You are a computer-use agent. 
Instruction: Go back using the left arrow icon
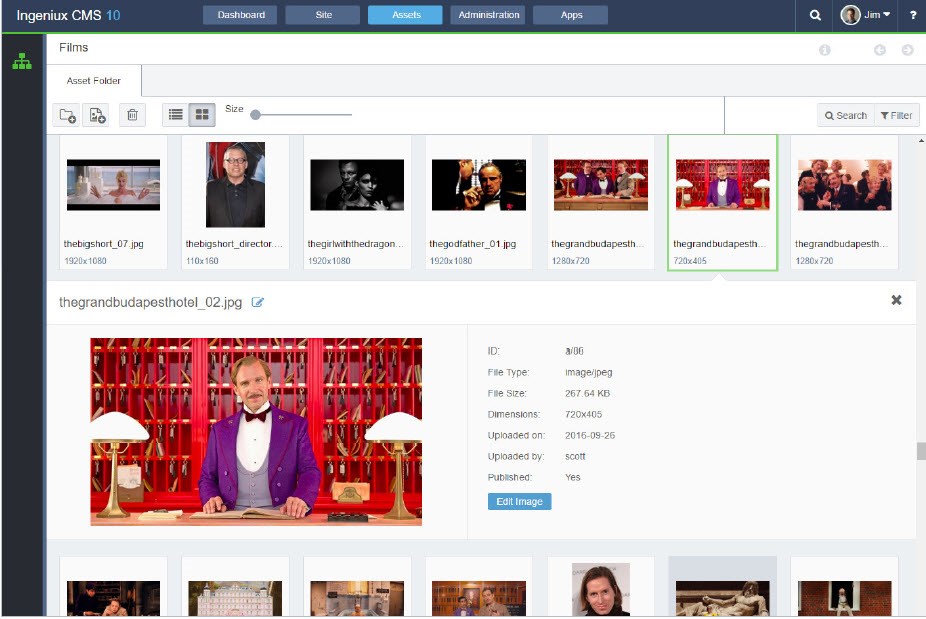(879, 50)
